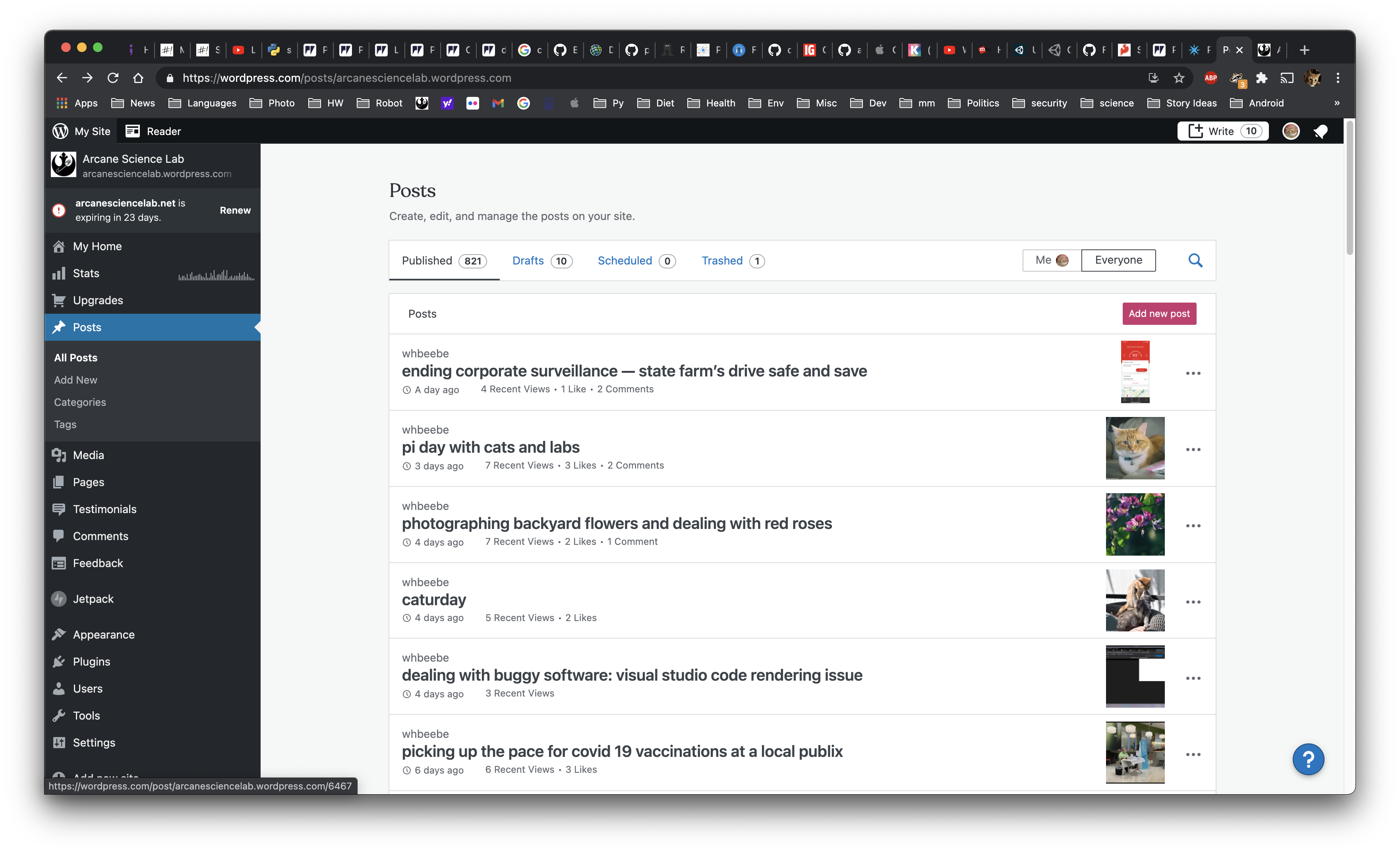Open the Gmail bookmark icon
This screenshot has height=853, width=1400.
(x=498, y=103)
